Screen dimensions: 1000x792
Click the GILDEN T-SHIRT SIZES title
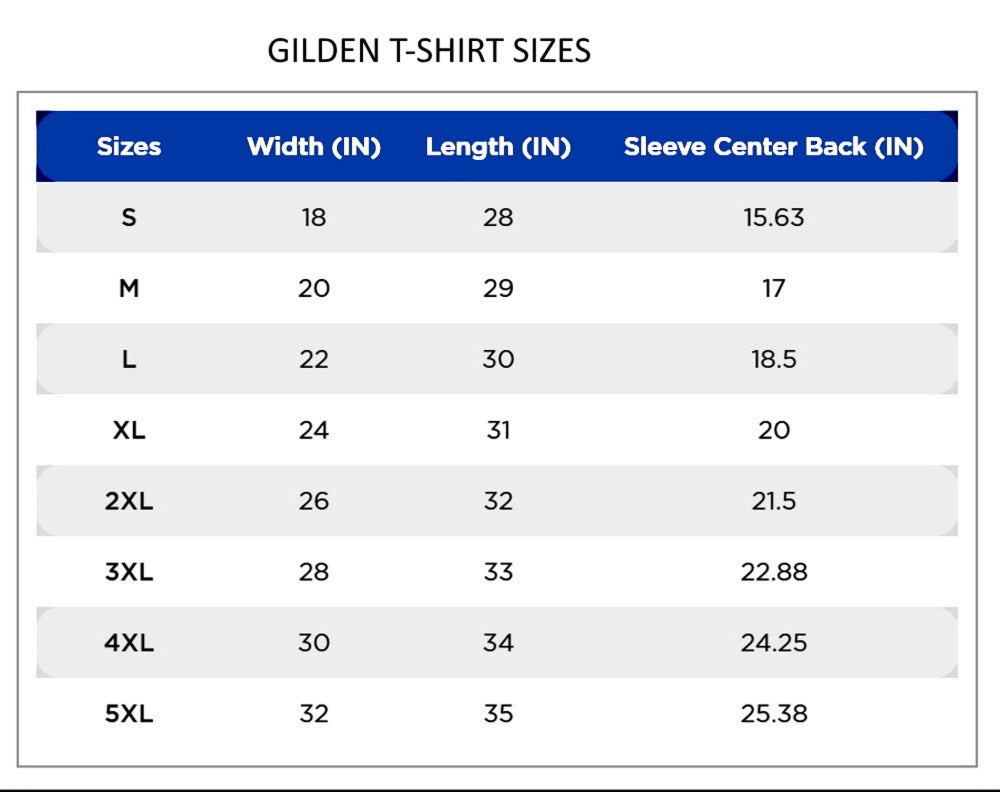(x=429, y=51)
